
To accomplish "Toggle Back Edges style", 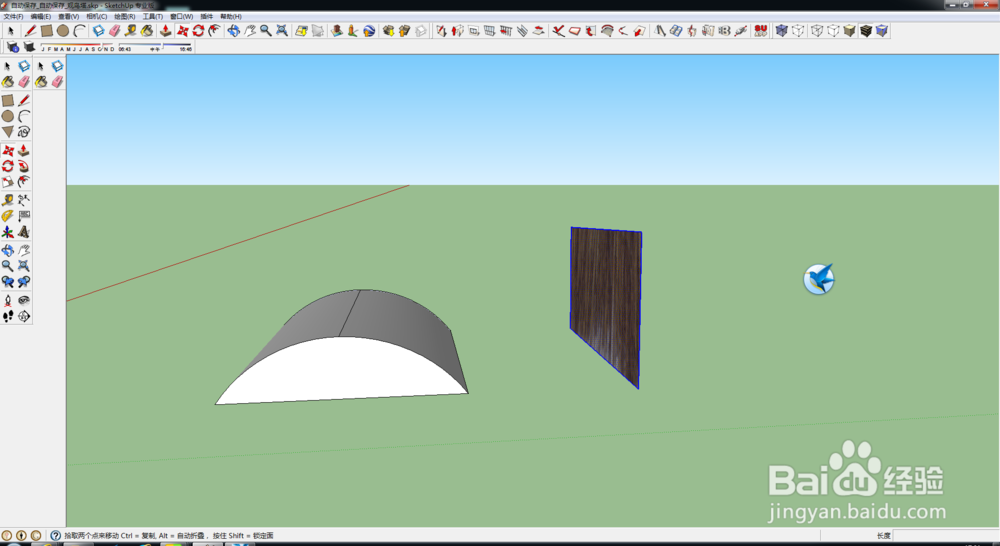I will pyautogui.click(x=798, y=31).
